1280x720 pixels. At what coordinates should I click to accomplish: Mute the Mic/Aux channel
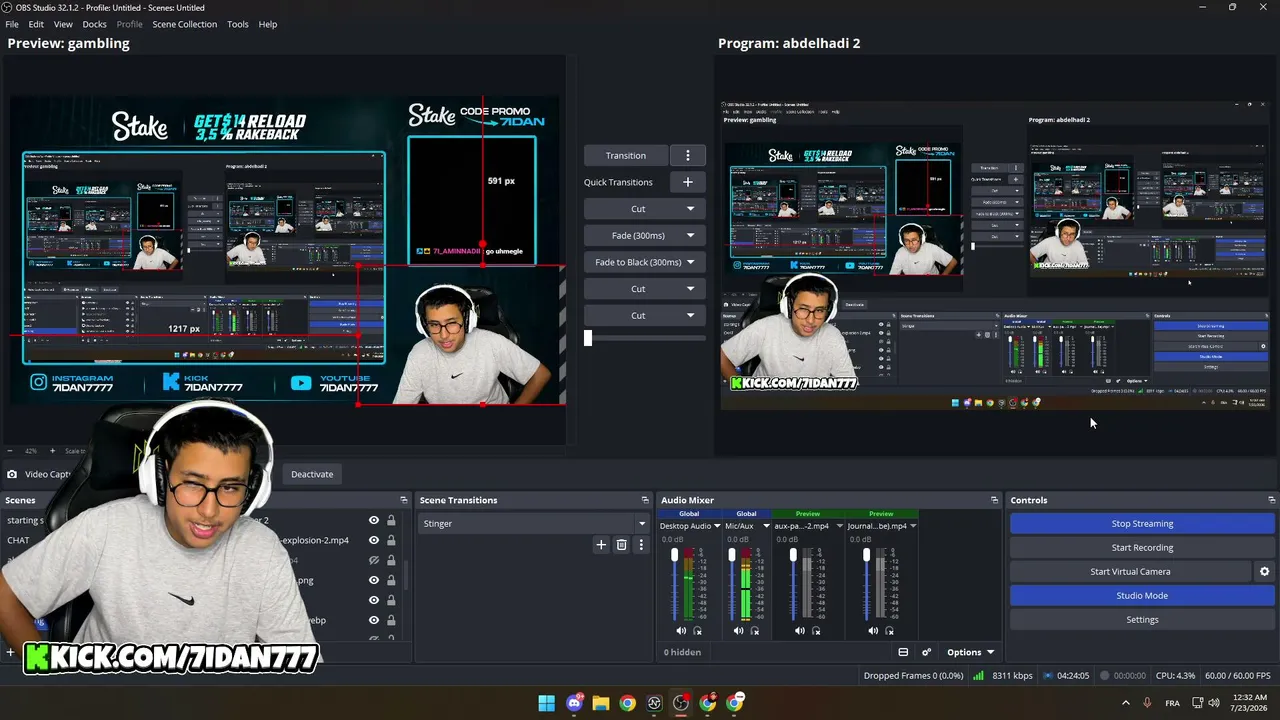[x=738, y=631]
